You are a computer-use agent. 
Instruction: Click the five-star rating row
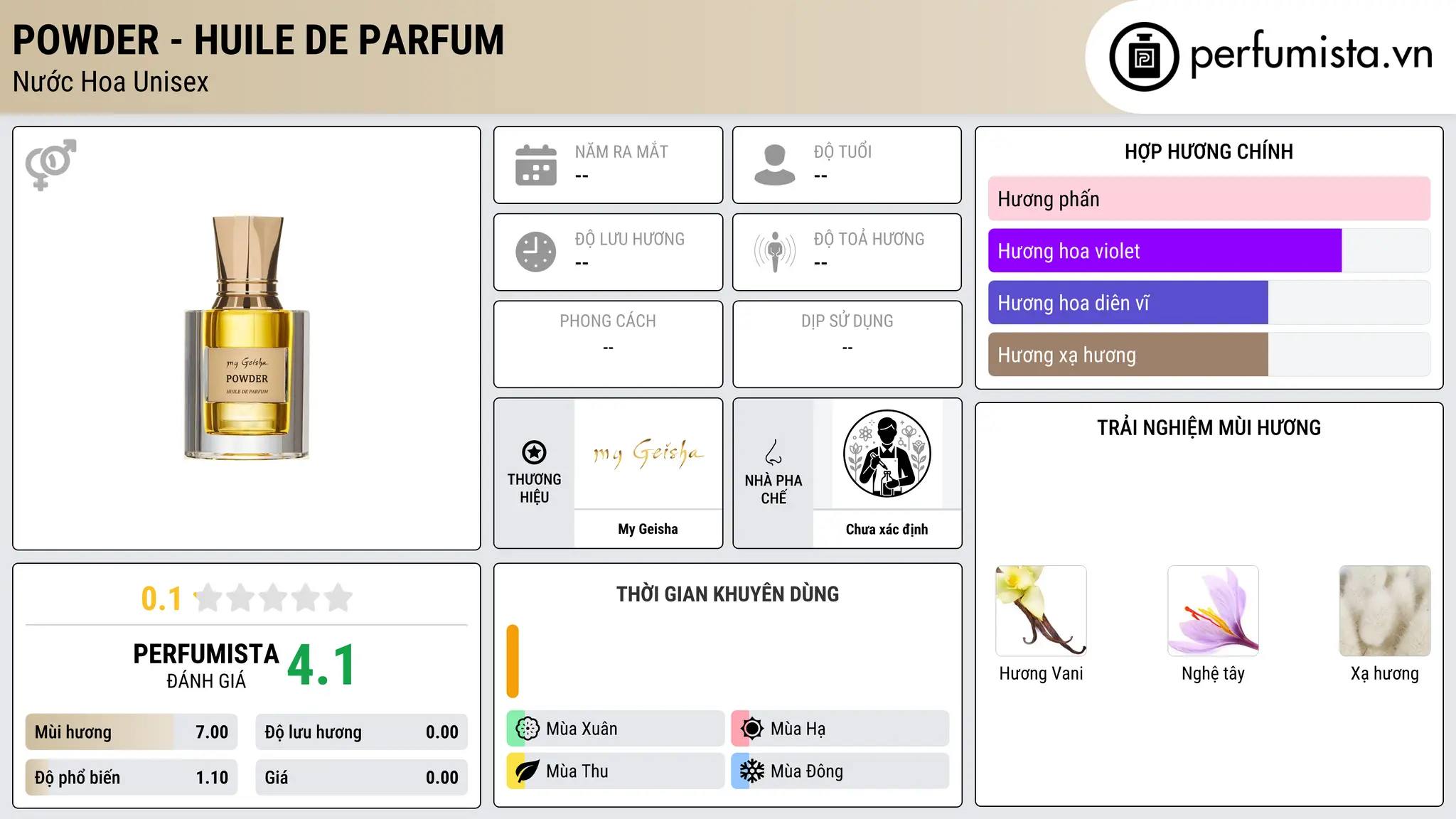(273, 598)
